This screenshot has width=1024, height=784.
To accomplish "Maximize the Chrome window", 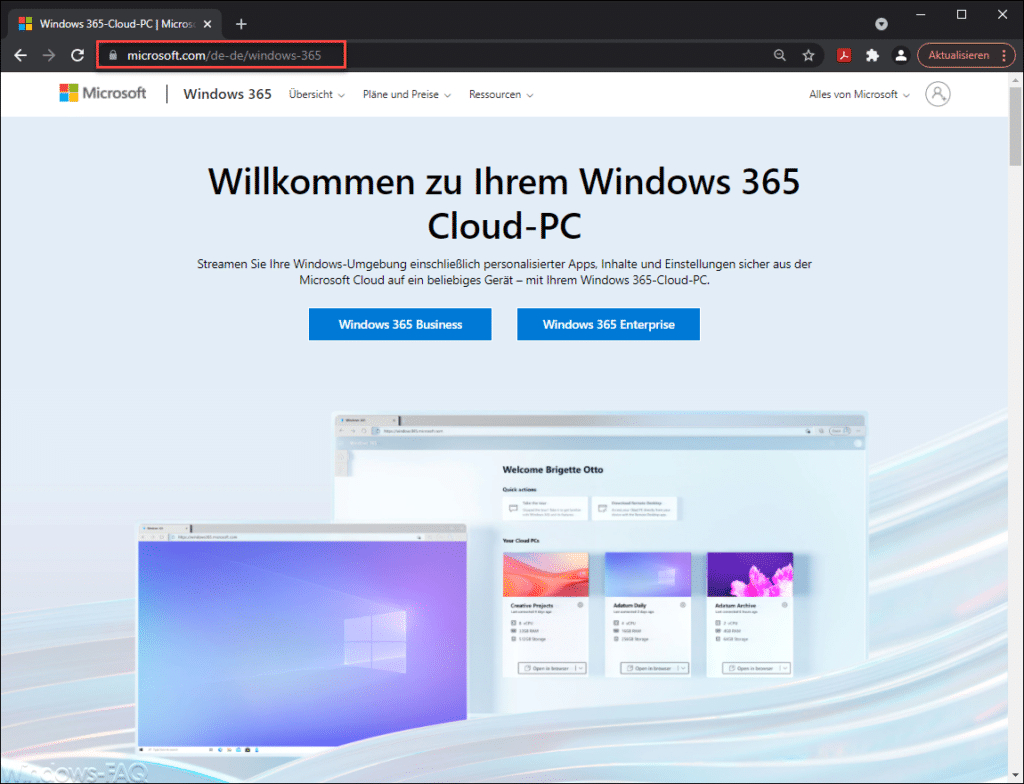I will pyautogui.click(x=961, y=14).
